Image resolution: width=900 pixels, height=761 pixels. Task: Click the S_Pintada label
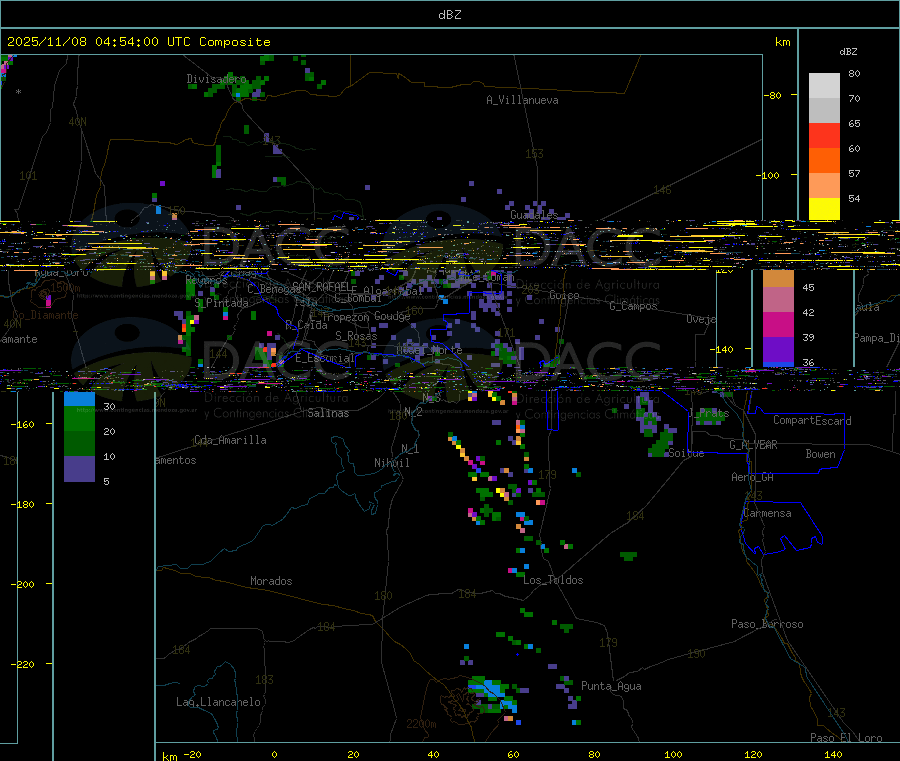pyautogui.click(x=222, y=302)
